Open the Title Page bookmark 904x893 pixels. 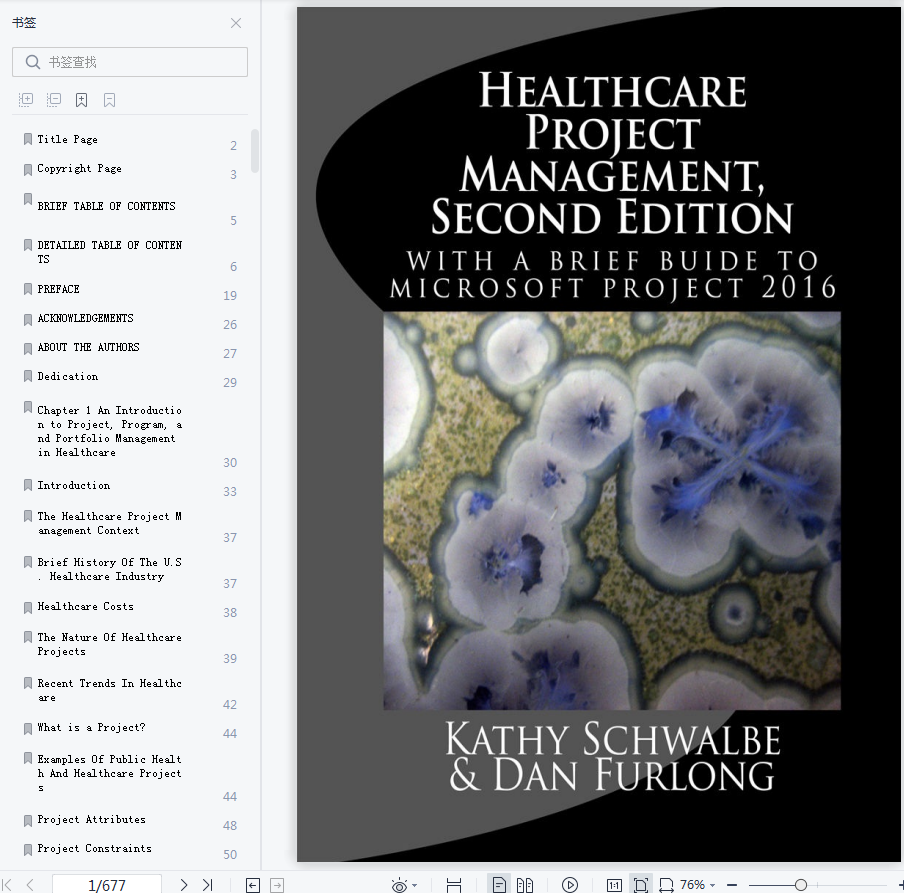(x=67, y=139)
